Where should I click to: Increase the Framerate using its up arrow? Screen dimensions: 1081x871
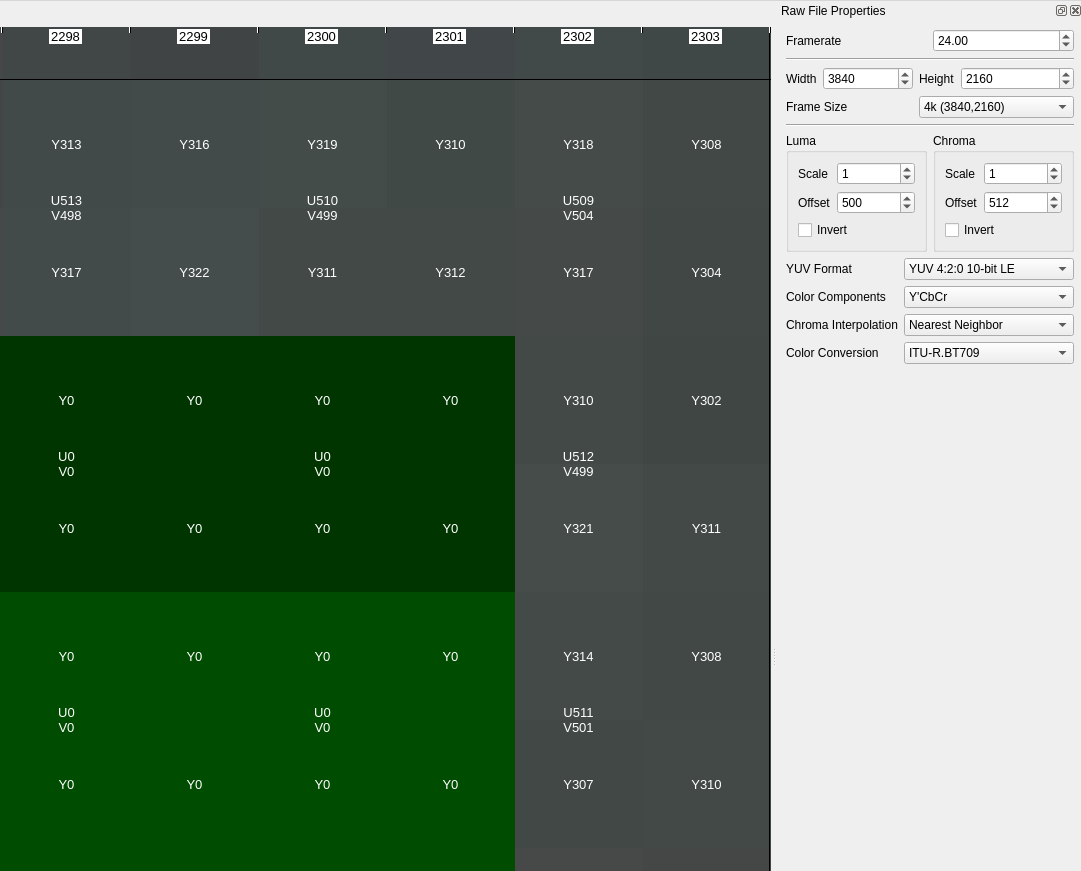tap(1068, 36)
